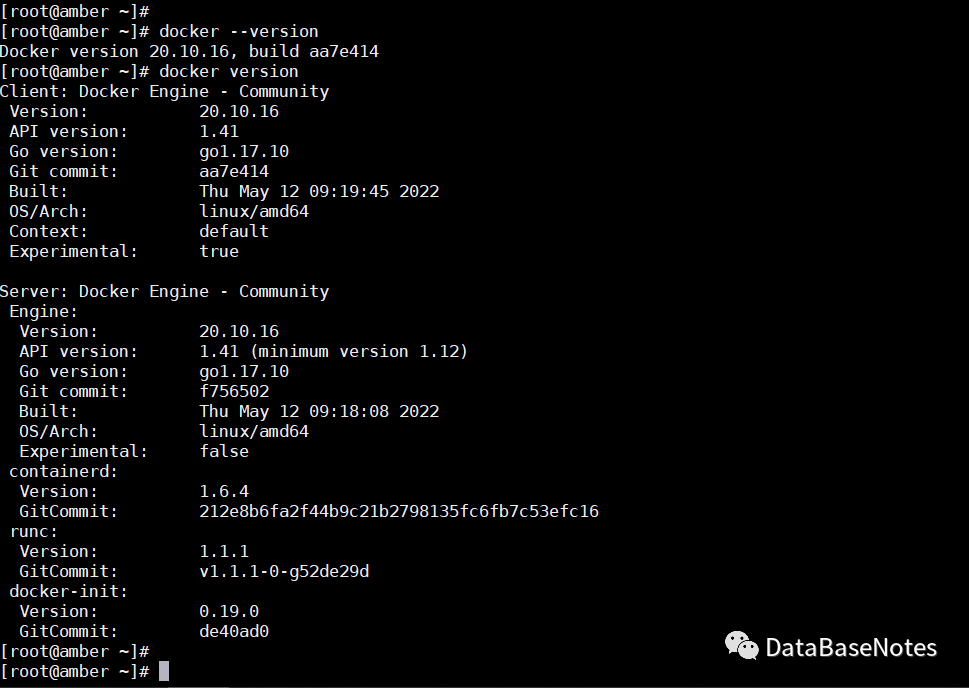The height and width of the screenshot is (688, 969).
Task: Click 'Docker version 20.10.16, build aa7e414' output line
Action: point(189,51)
